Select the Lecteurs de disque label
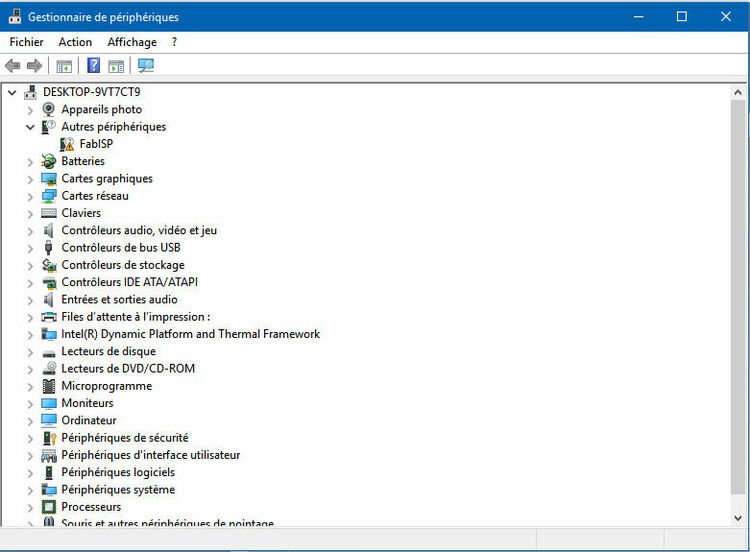The height and width of the screenshot is (552, 750). click(109, 351)
